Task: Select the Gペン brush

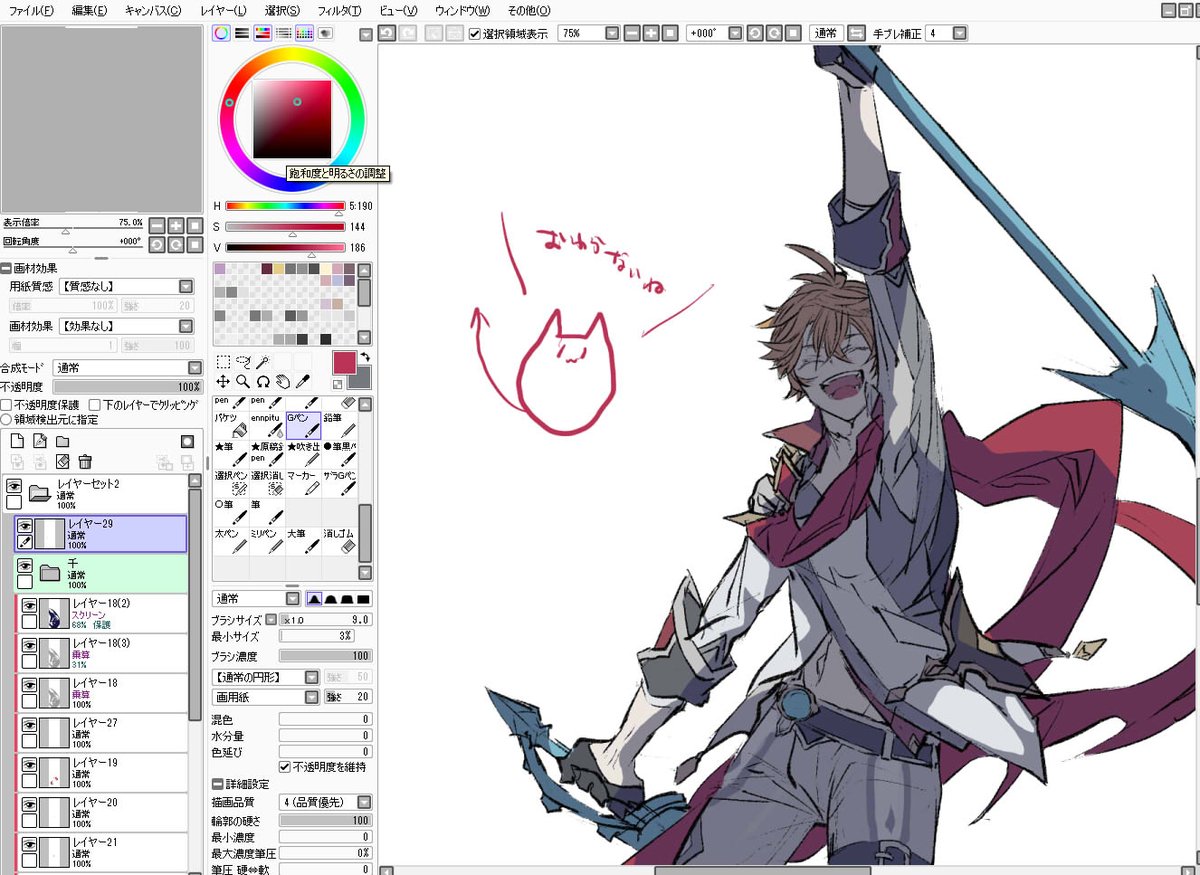Action: coord(304,426)
